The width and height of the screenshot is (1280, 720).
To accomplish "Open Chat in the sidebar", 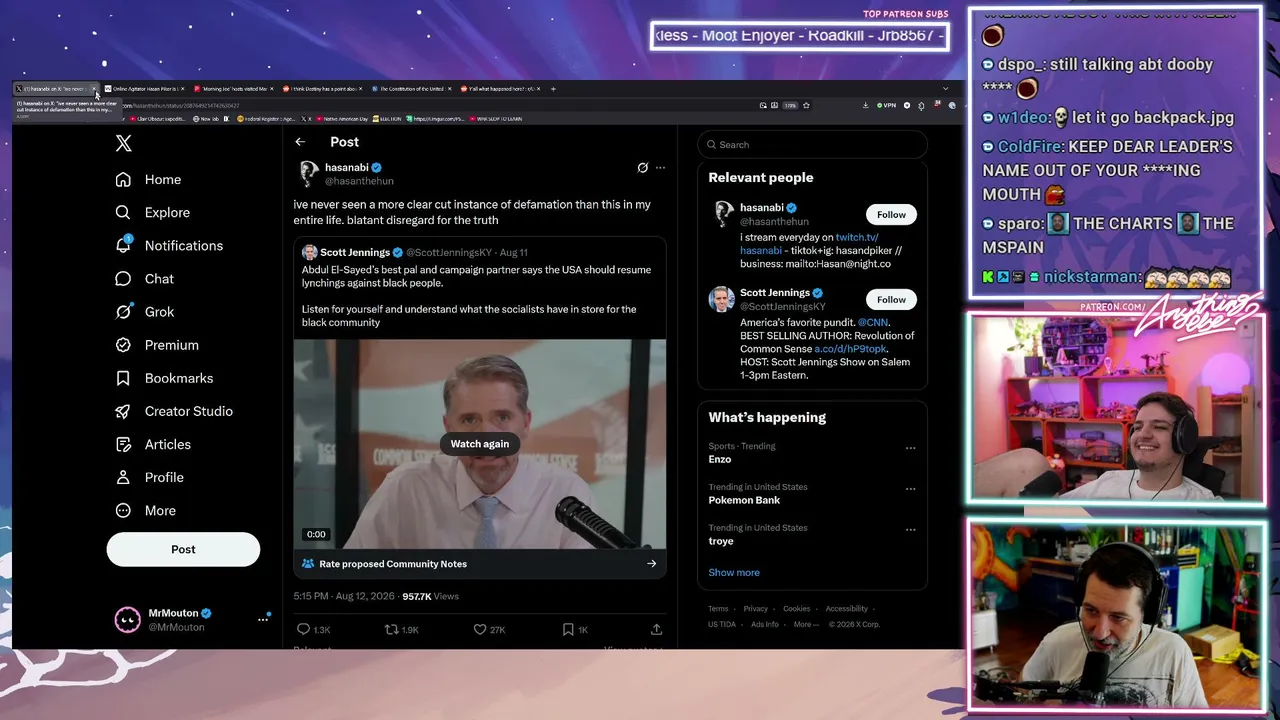I will pos(144,279).
